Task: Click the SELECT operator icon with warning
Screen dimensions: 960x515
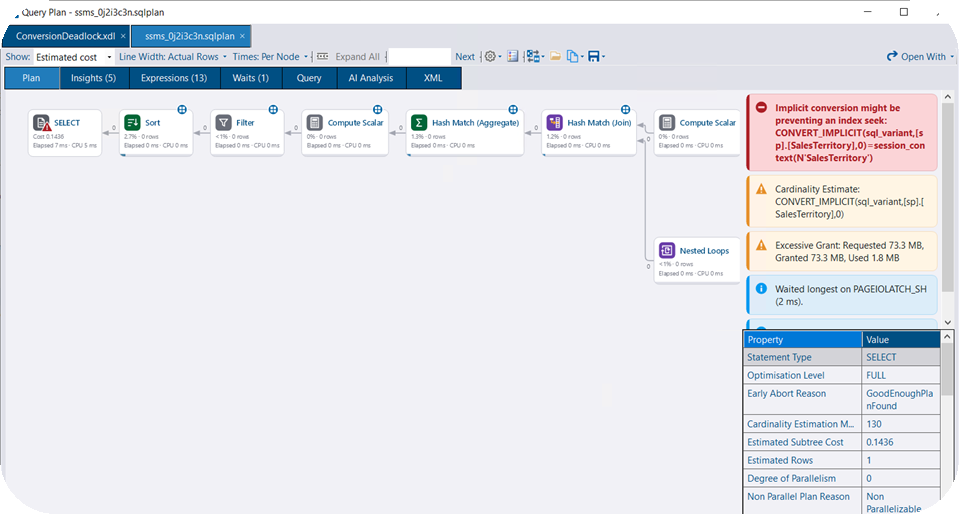Action: (x=42, y=122)
